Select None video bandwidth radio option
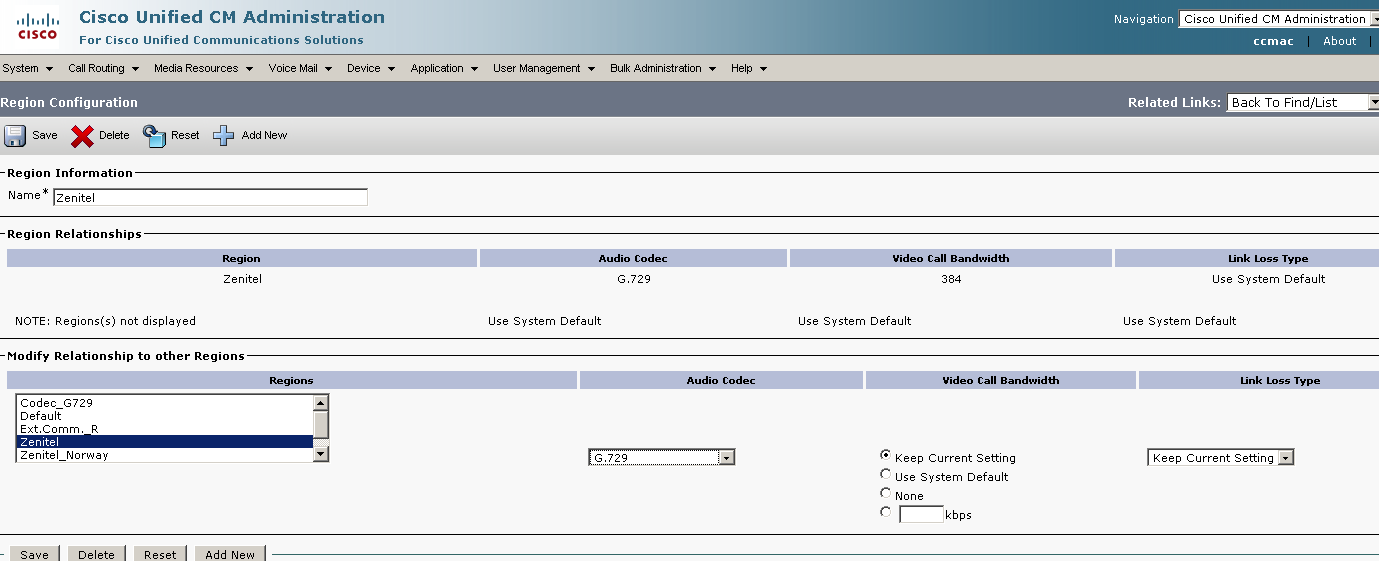Viewport: 1379px width, 561px height. pos(886,494)
